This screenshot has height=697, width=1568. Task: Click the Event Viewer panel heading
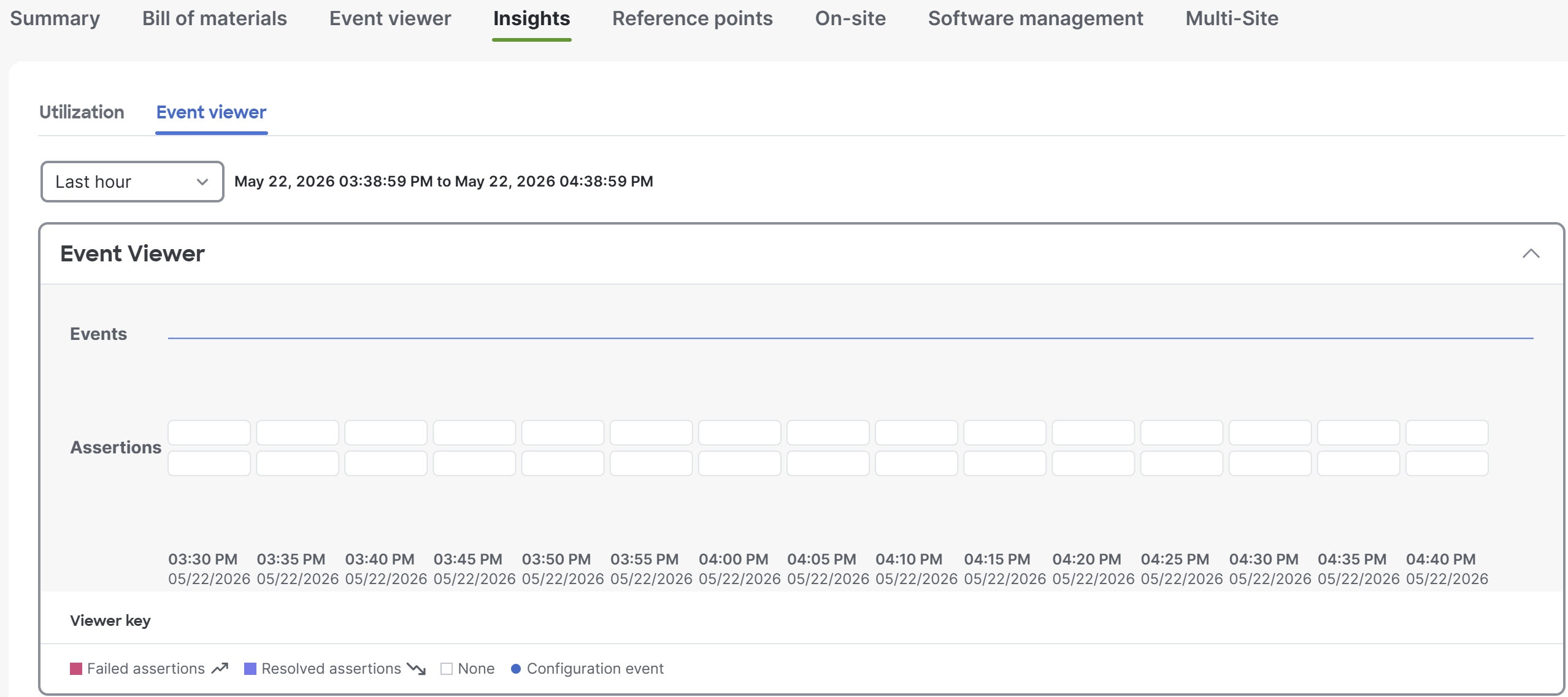[133, 253]
